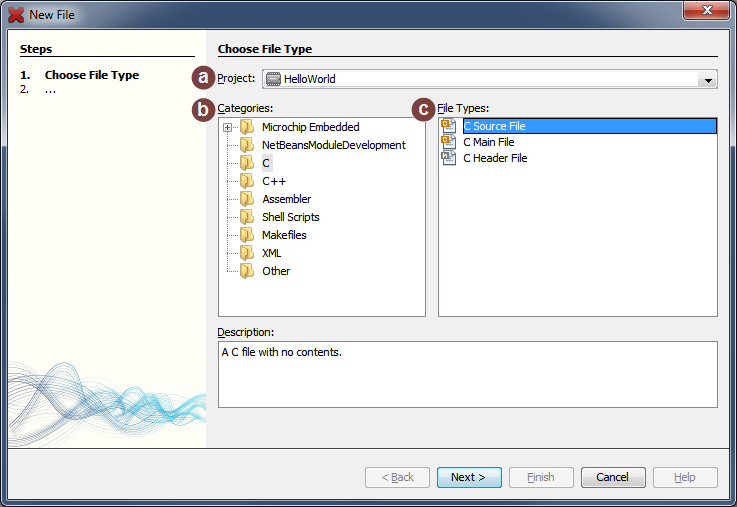Choose C Header File type

tap(494, 158)
